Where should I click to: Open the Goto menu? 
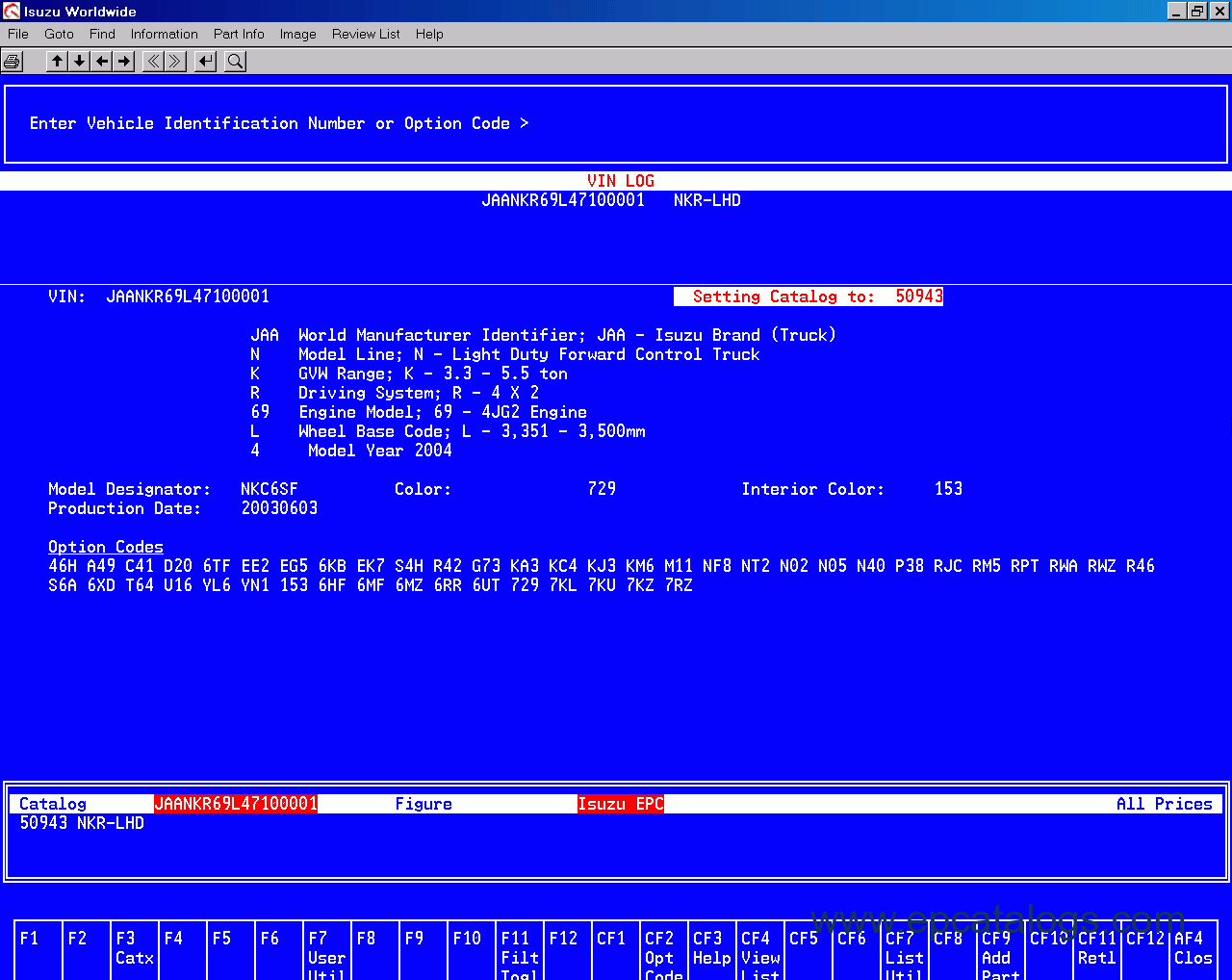pos(59,34)
